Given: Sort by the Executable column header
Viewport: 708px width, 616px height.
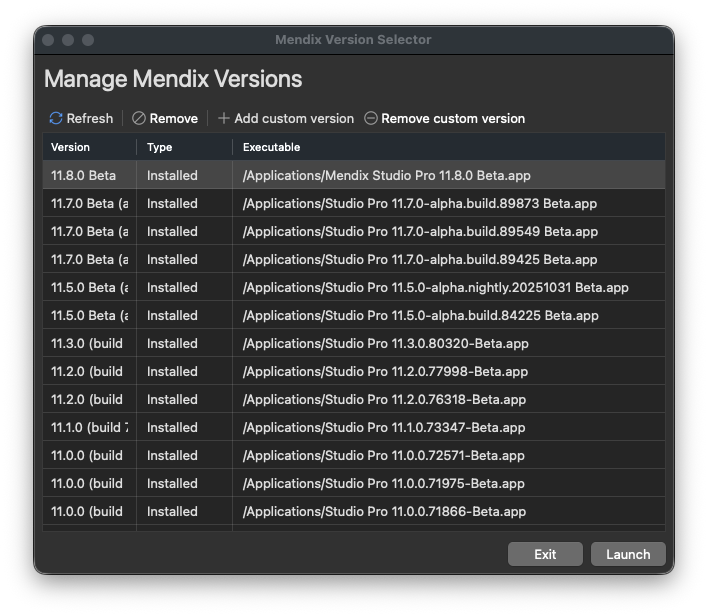Looking at the screenshot, I should click(271, 147).
